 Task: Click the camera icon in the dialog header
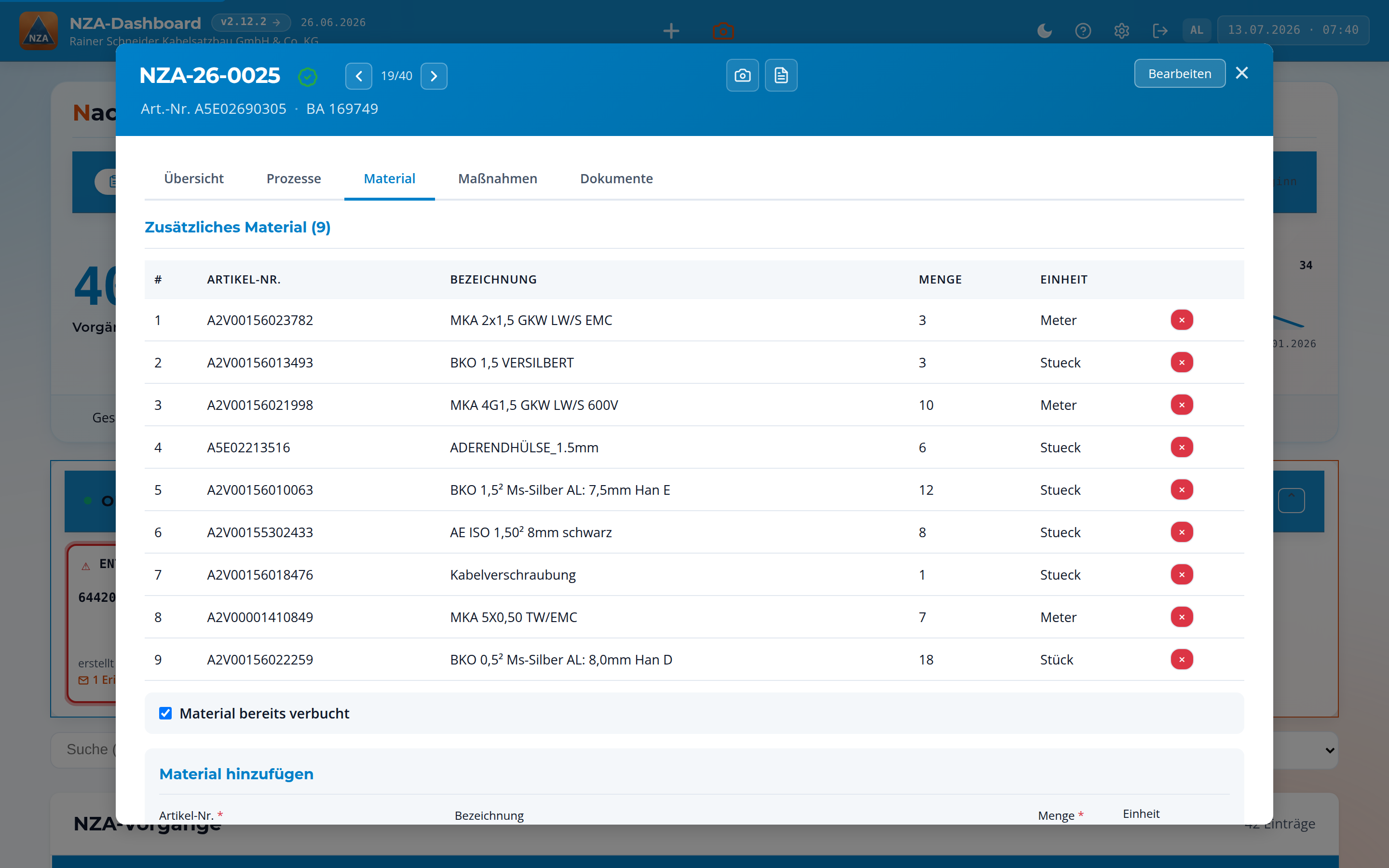pyautogui.click(x=742, y=75)
